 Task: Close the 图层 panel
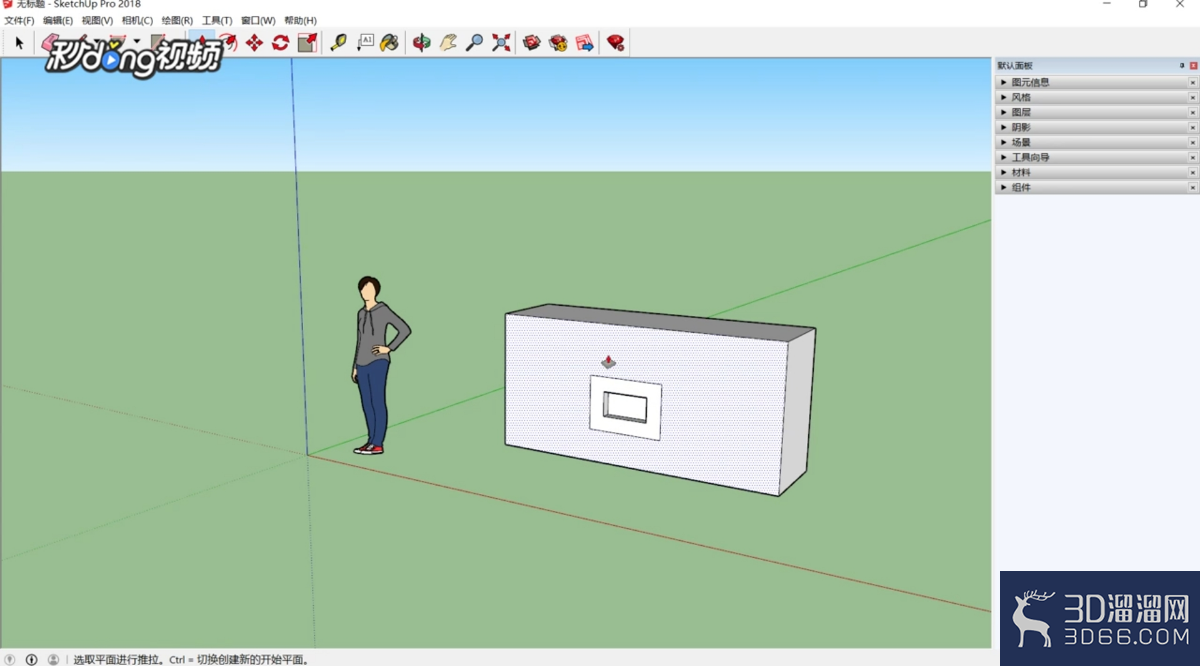click(1193, 112)
